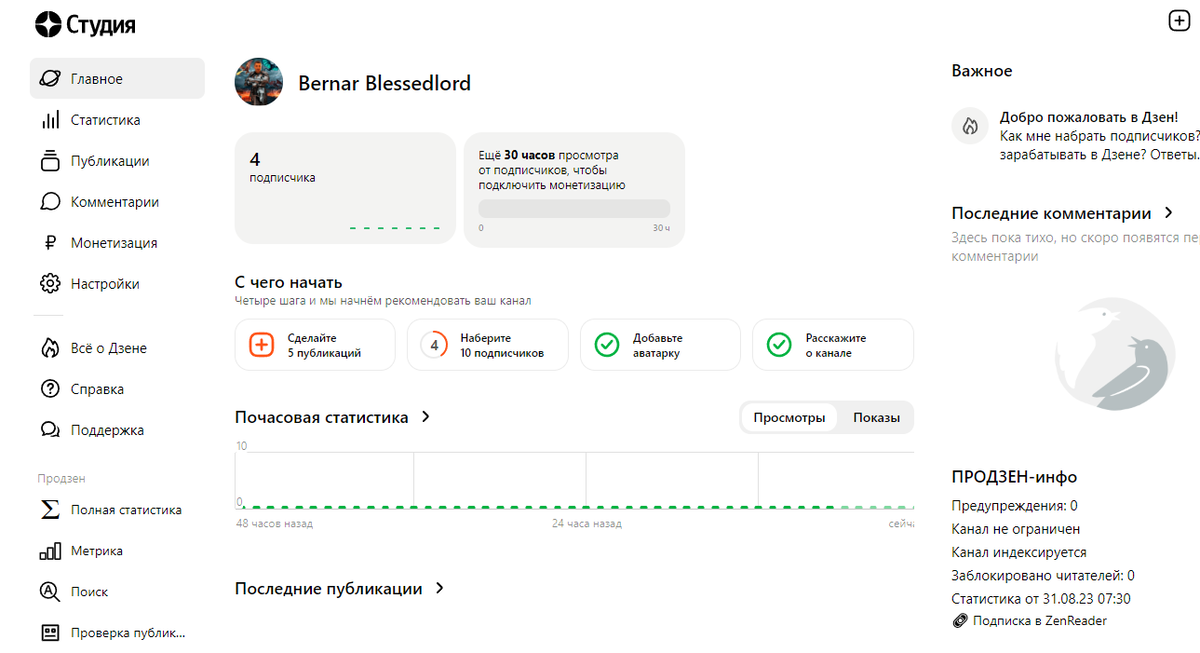This screenshot has width=1200, height=653.
Task: Click the Публикации stack icon
Action: (50, 161)
